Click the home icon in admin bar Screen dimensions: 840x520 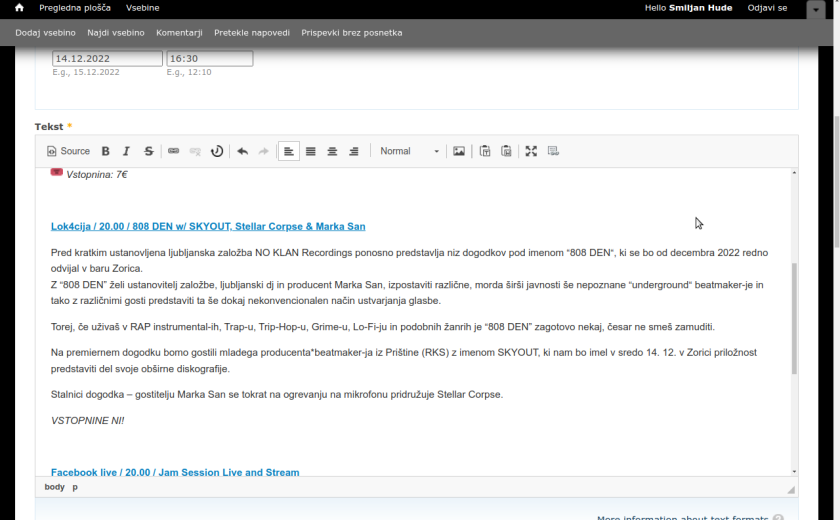pyautogui.click(x=19, y=8)
